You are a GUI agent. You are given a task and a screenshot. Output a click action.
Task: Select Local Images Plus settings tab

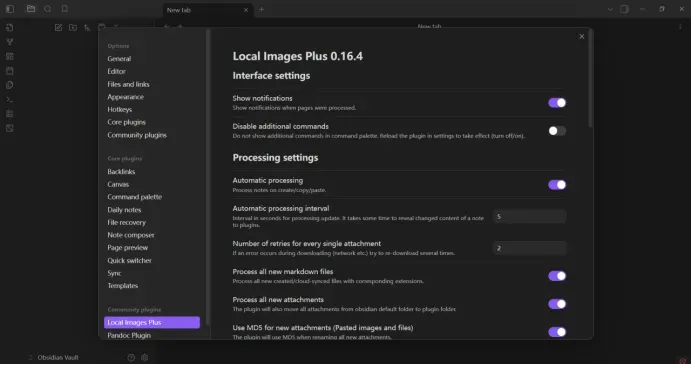[152, 323]
